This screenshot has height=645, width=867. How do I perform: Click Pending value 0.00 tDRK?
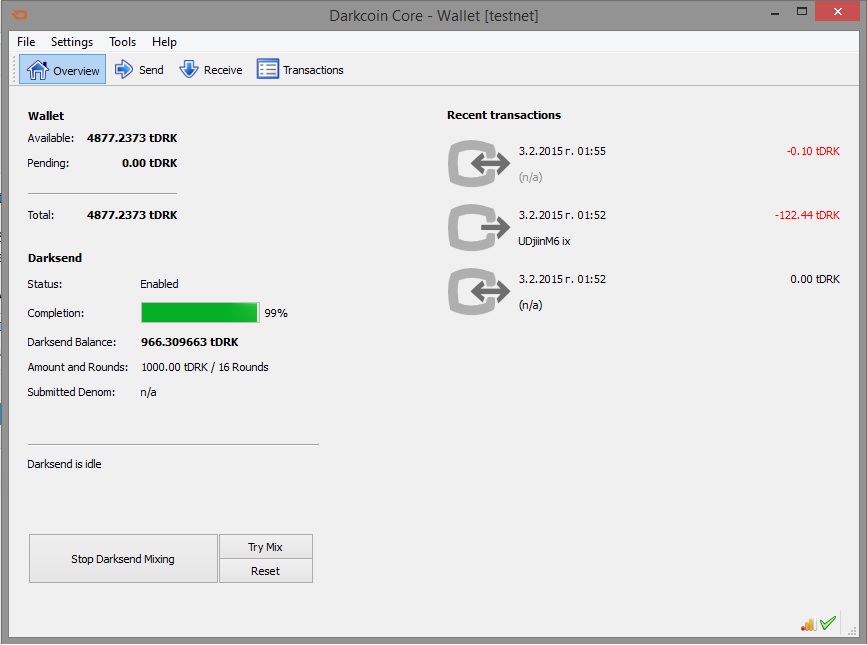(149, 163)
